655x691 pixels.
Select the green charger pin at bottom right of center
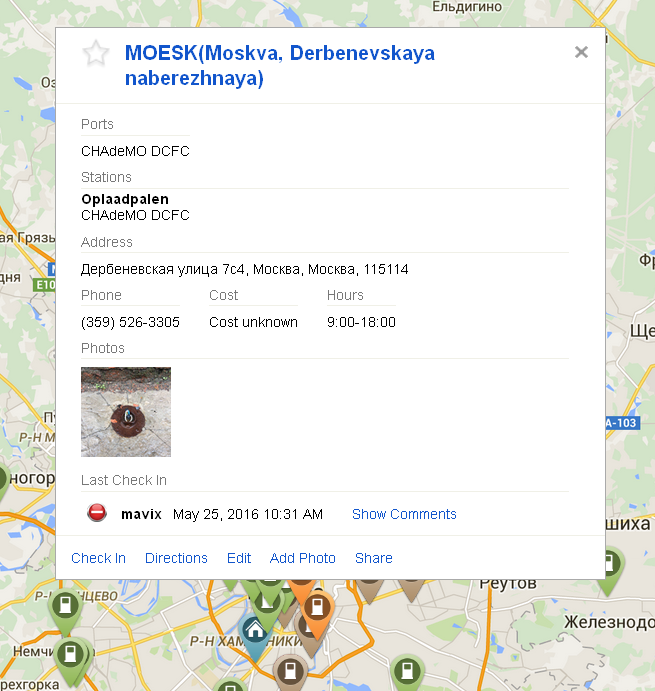pos(407,672)
